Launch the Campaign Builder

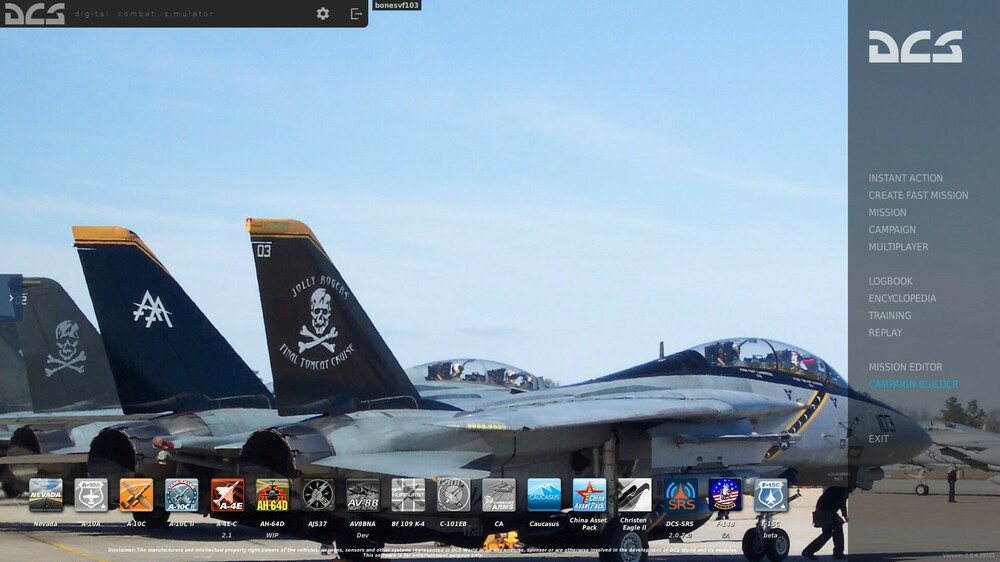[913, 385]
